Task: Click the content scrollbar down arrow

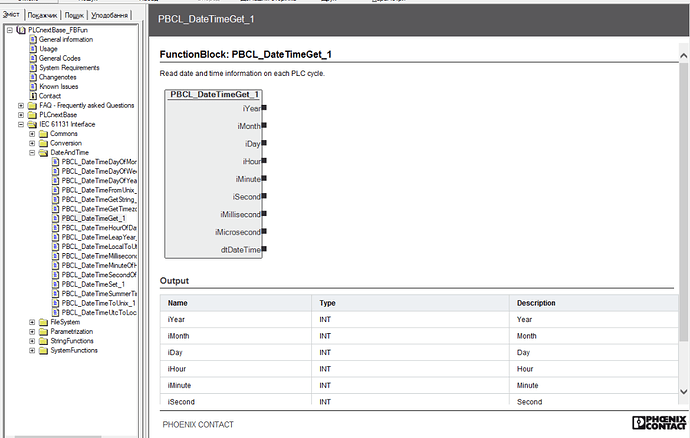Action: [x=683, y=391]
